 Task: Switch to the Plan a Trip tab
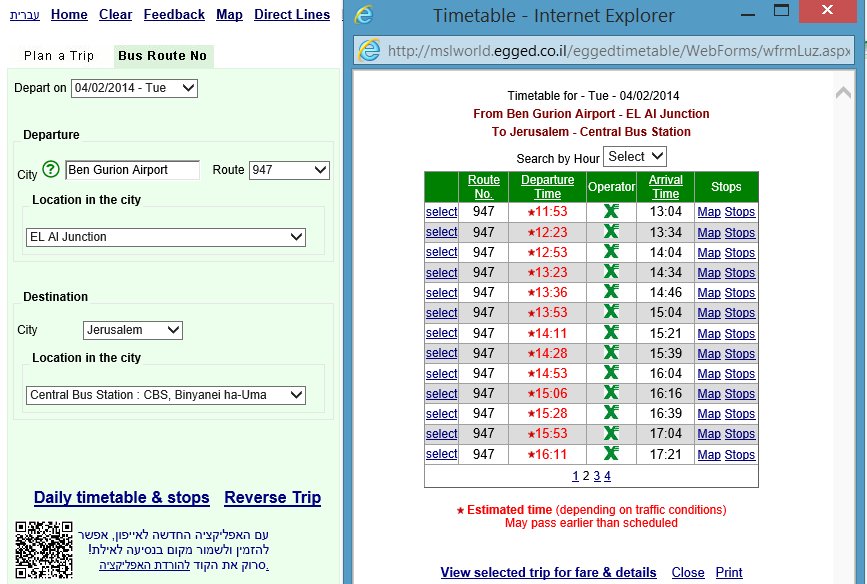click(58, 56)
